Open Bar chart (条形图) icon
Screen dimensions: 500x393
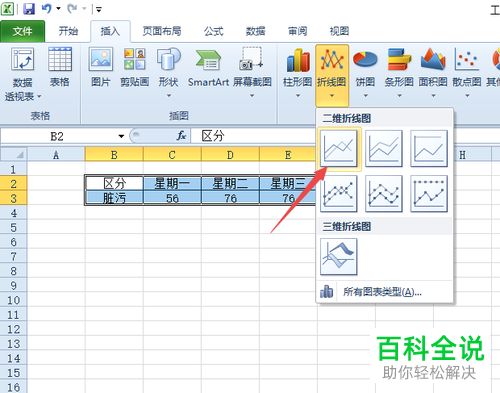[x=399, y=59]
